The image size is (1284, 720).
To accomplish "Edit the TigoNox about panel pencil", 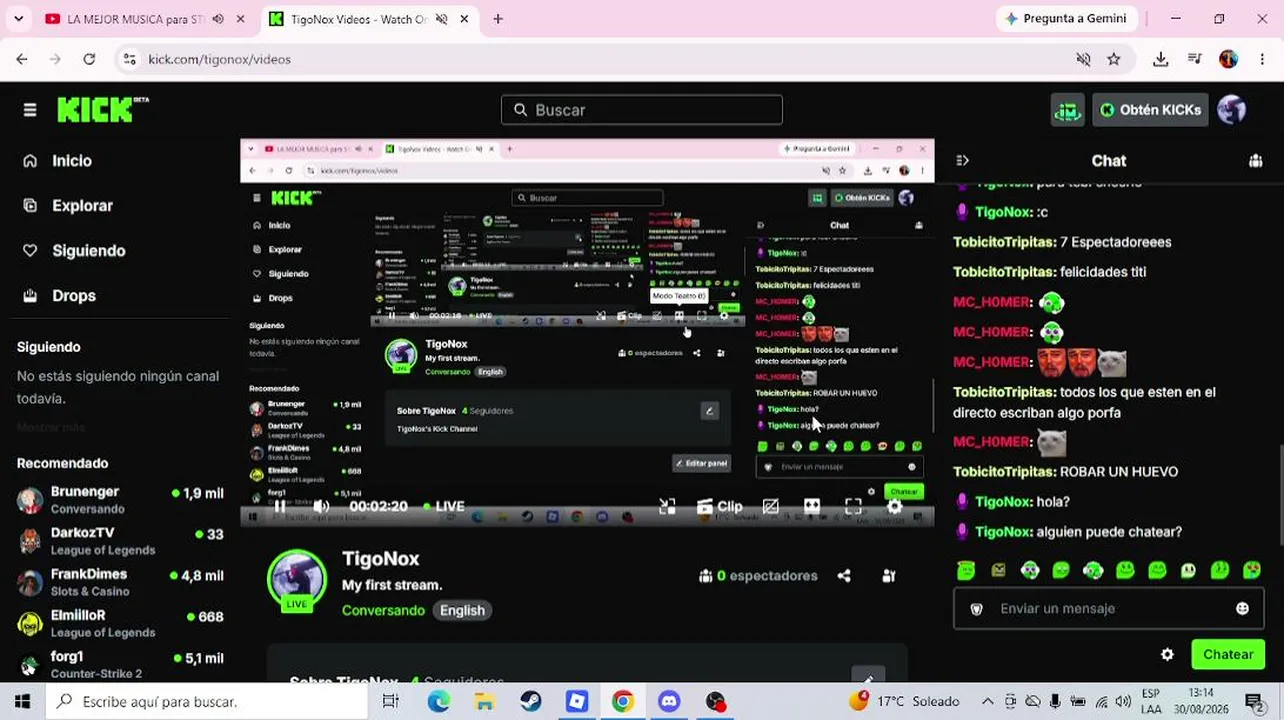I will click(x=868, y=676).
